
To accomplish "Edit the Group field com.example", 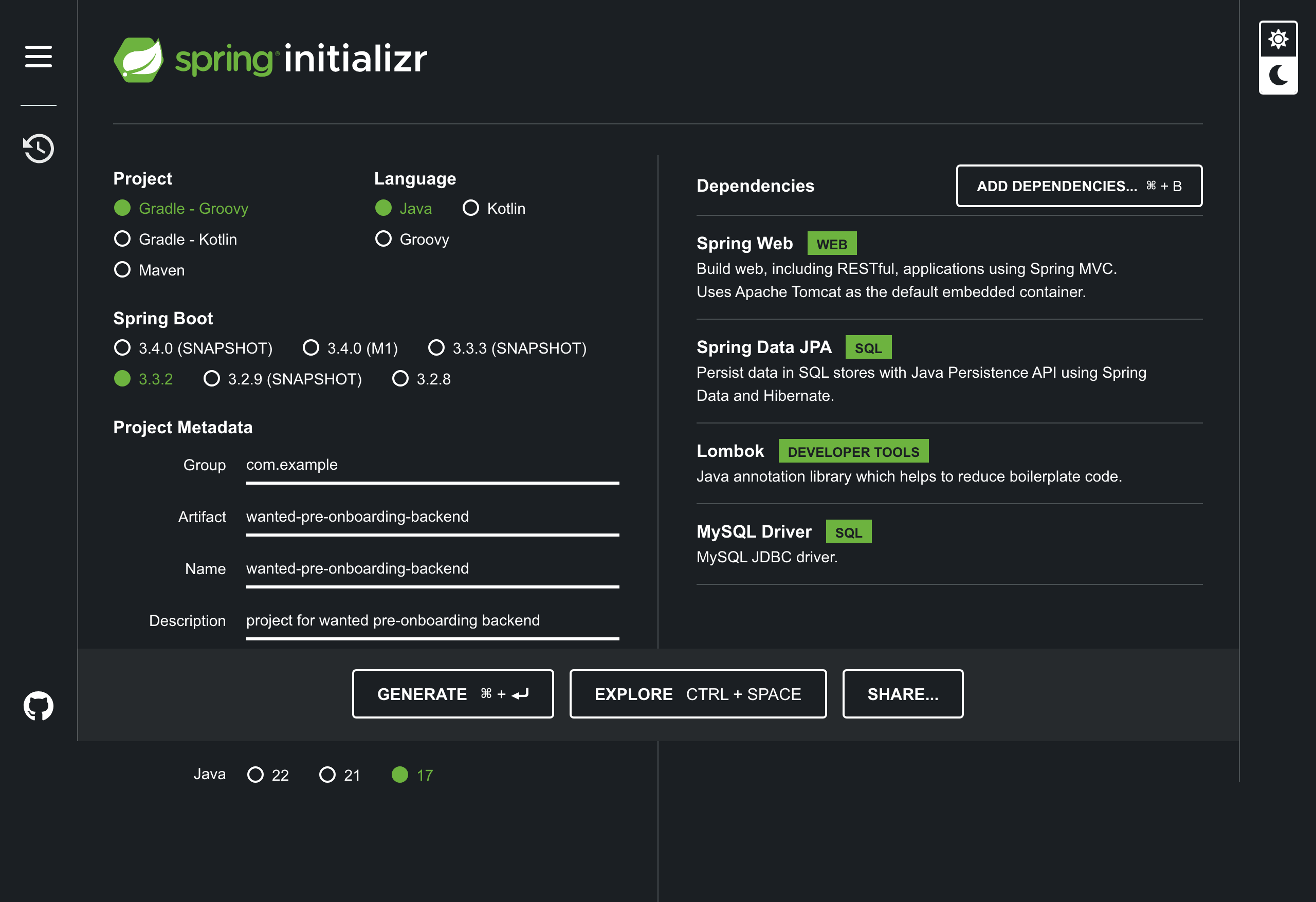I will [x=433, y=466].
